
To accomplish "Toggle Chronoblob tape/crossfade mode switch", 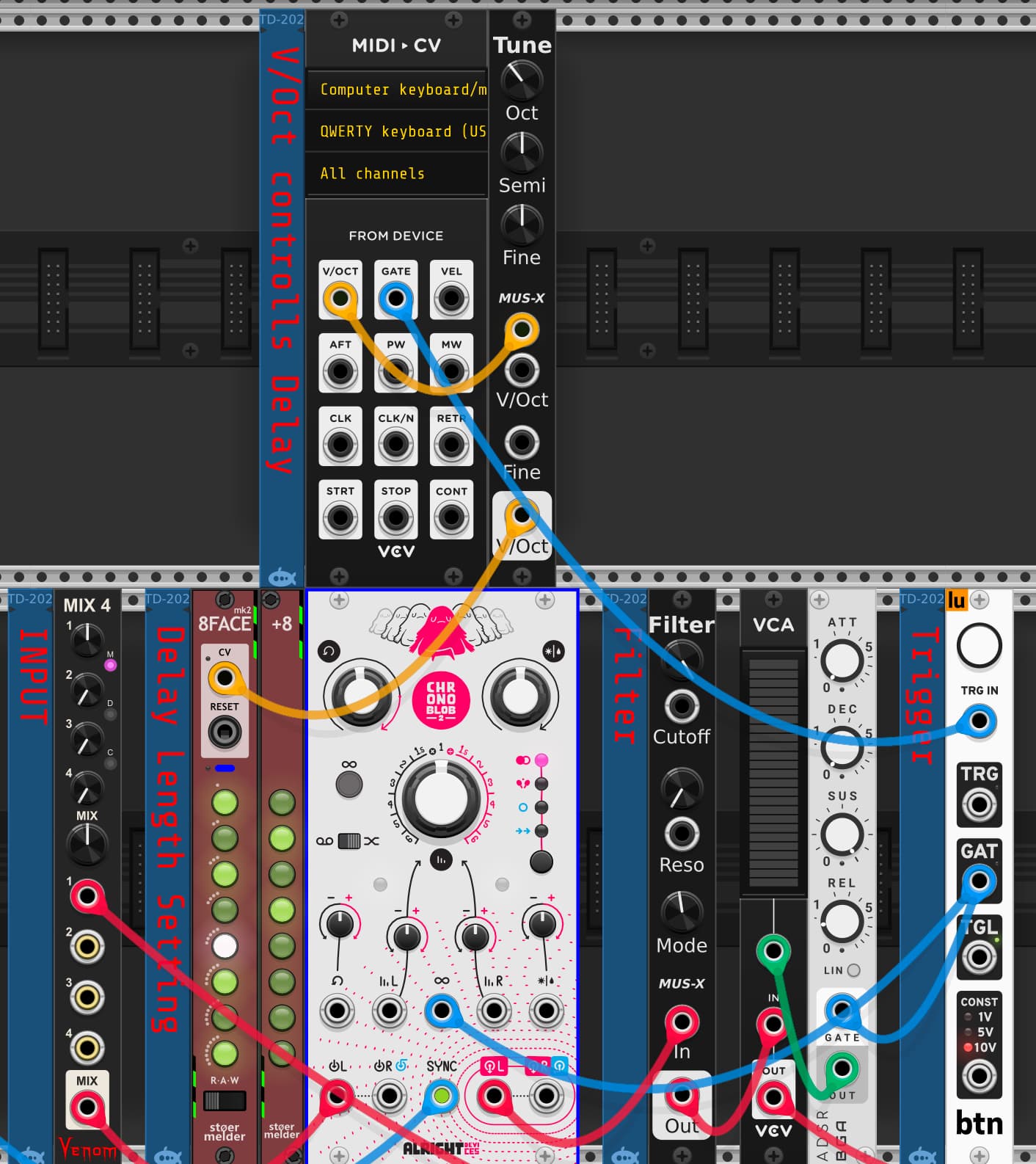I will 349,841.
